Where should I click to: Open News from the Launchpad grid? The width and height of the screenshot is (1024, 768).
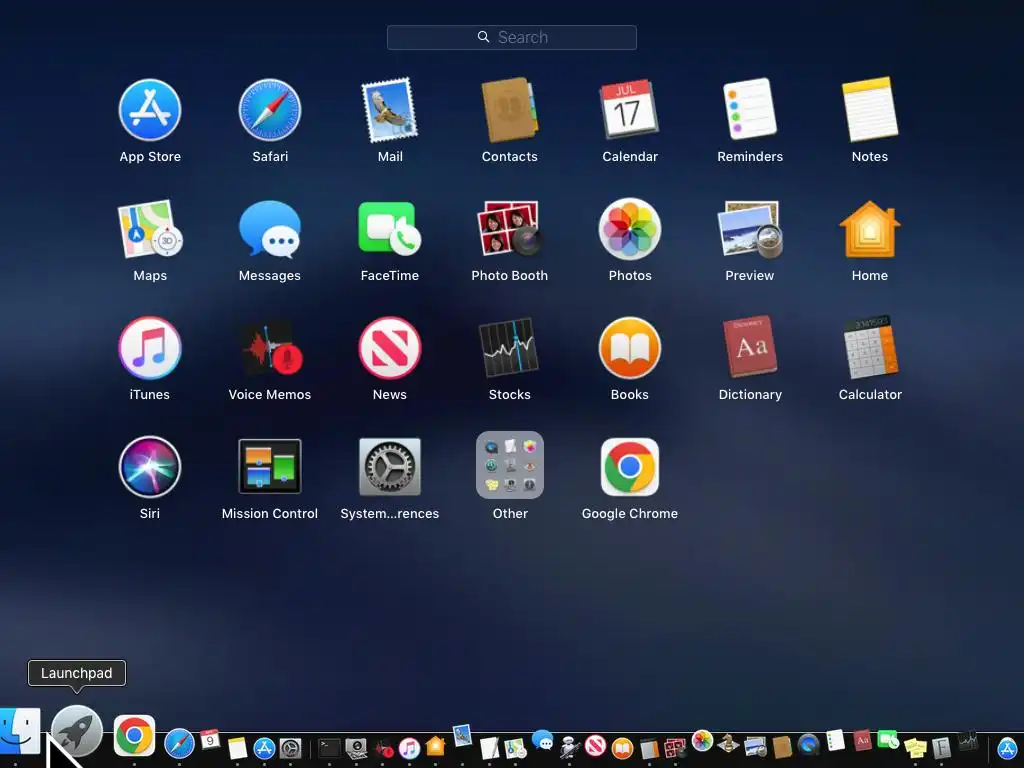pos(390,348)
